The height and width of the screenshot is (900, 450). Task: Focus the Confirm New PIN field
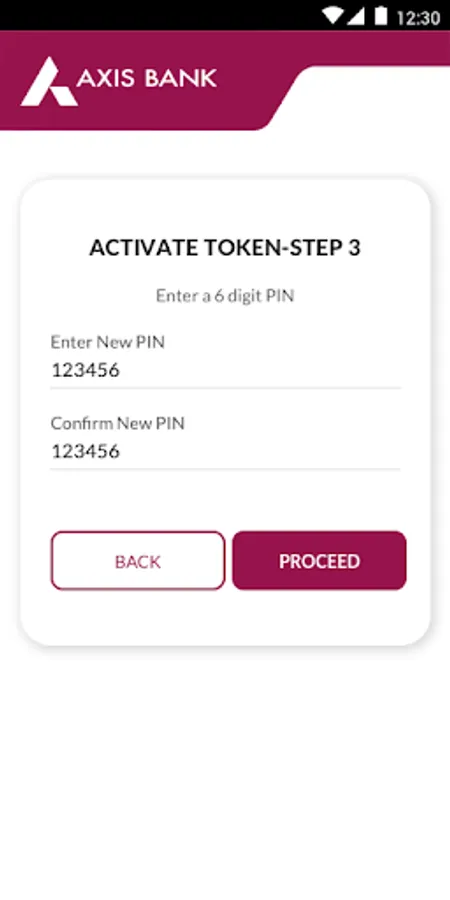[x=225, y=452]
